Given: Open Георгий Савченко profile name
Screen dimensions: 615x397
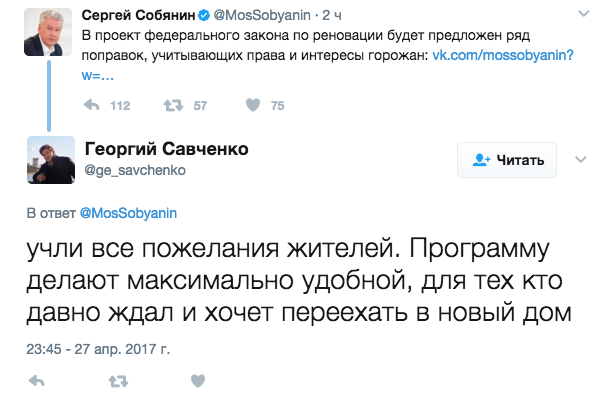Looking at the screenshot, I should (167, 149).
